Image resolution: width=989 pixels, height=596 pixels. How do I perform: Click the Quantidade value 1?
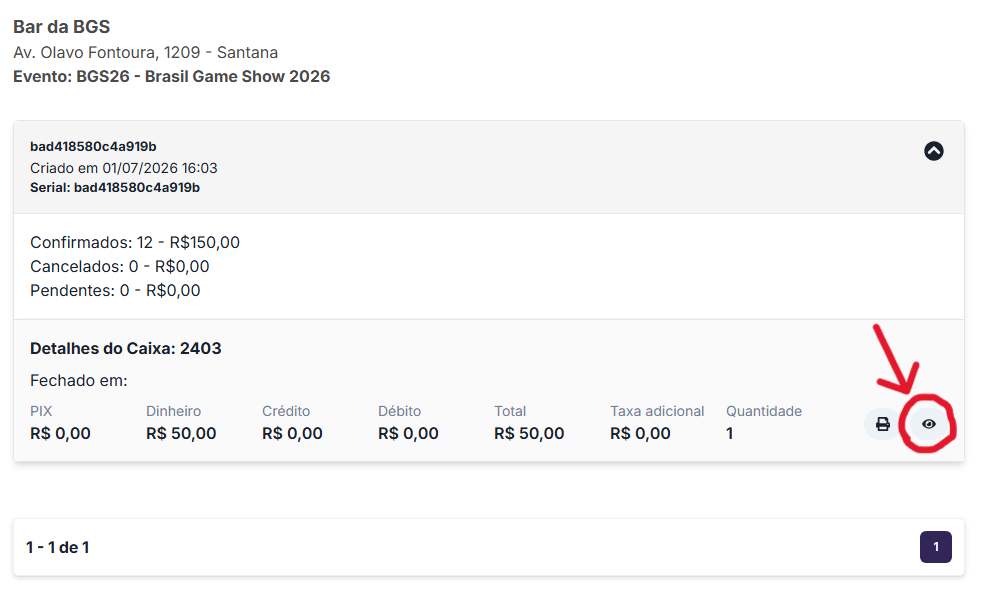click(730, 433)
